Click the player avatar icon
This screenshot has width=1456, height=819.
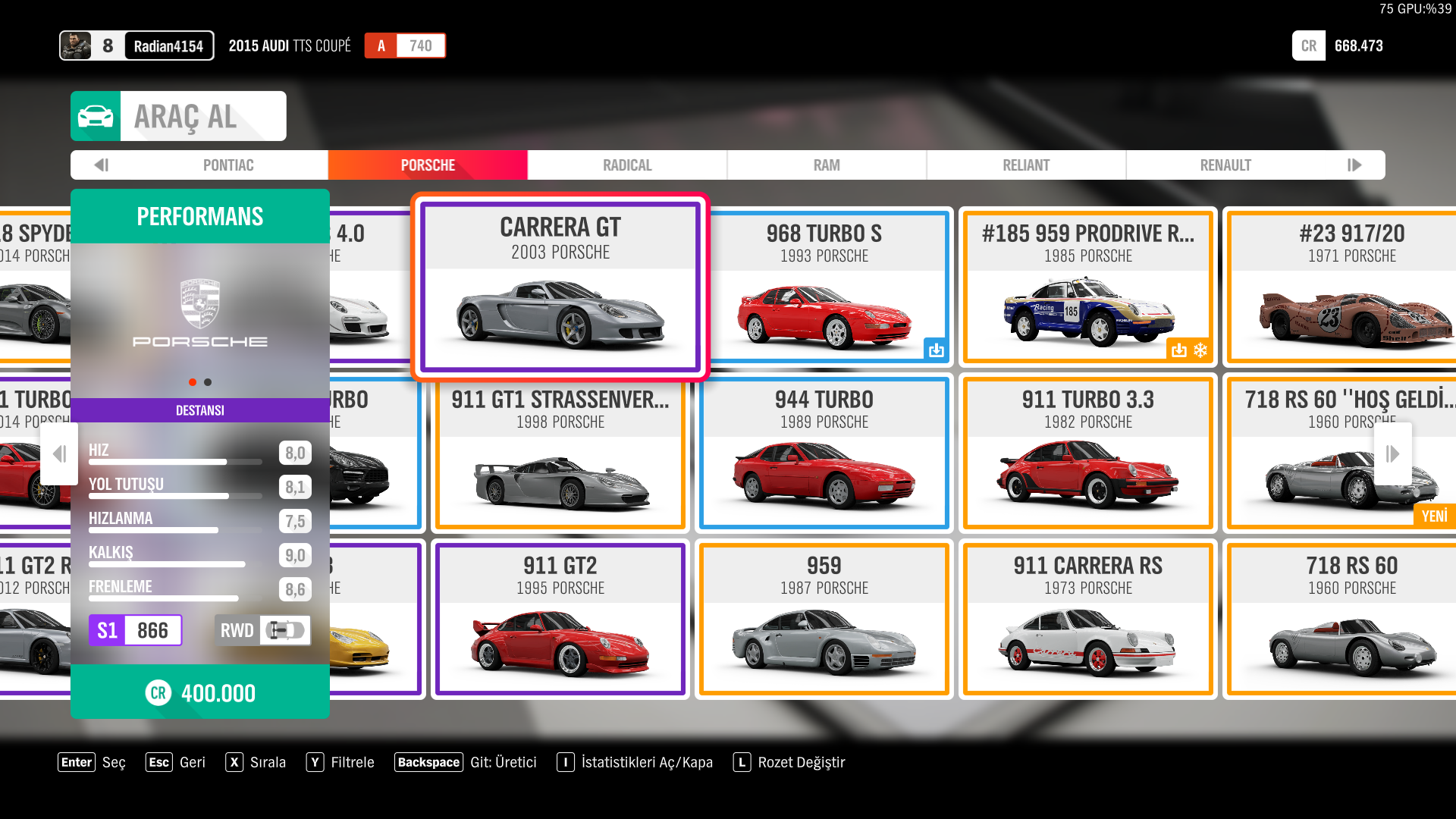click(77, 45)
